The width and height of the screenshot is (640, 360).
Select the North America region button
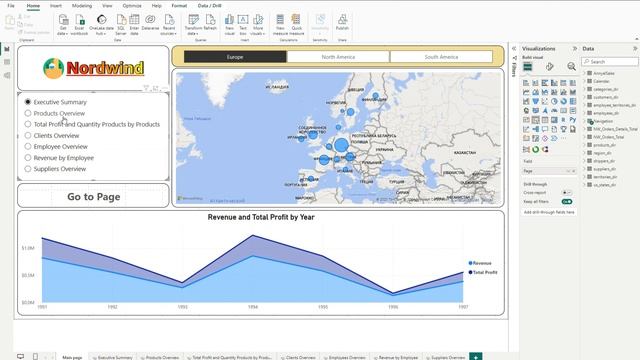click(x=338, y=57)
